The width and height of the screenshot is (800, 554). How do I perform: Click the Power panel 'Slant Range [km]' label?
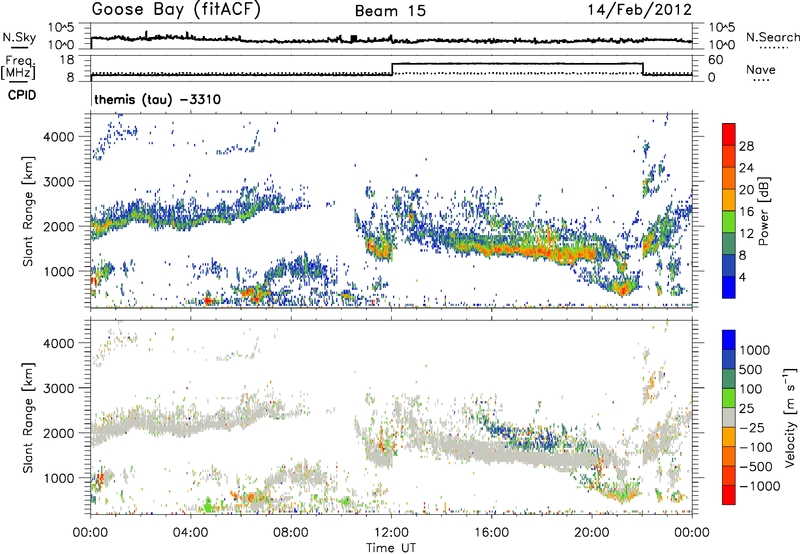tap(28, 211)
